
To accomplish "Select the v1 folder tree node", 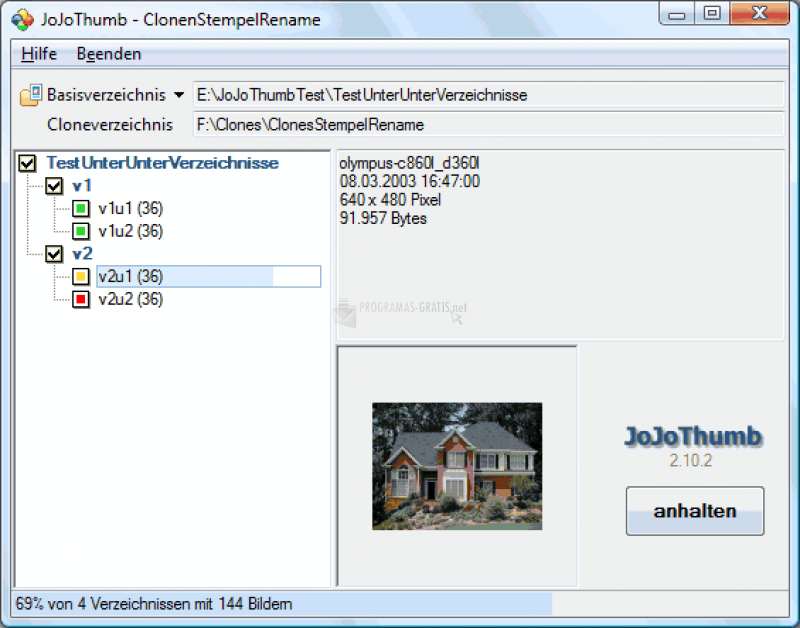I will tap(82, 186).
